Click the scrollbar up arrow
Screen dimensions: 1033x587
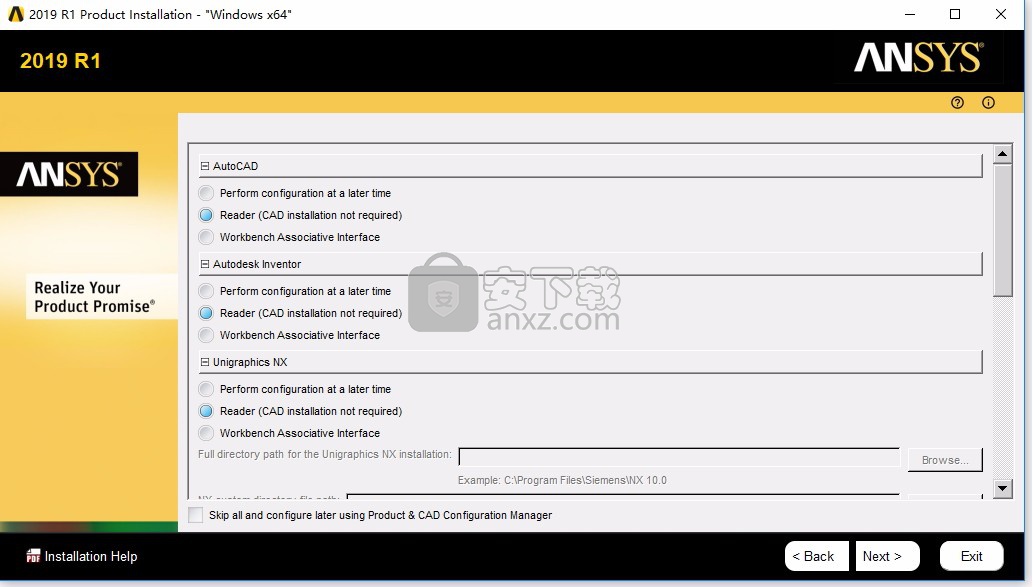[x=1003, y=154]
